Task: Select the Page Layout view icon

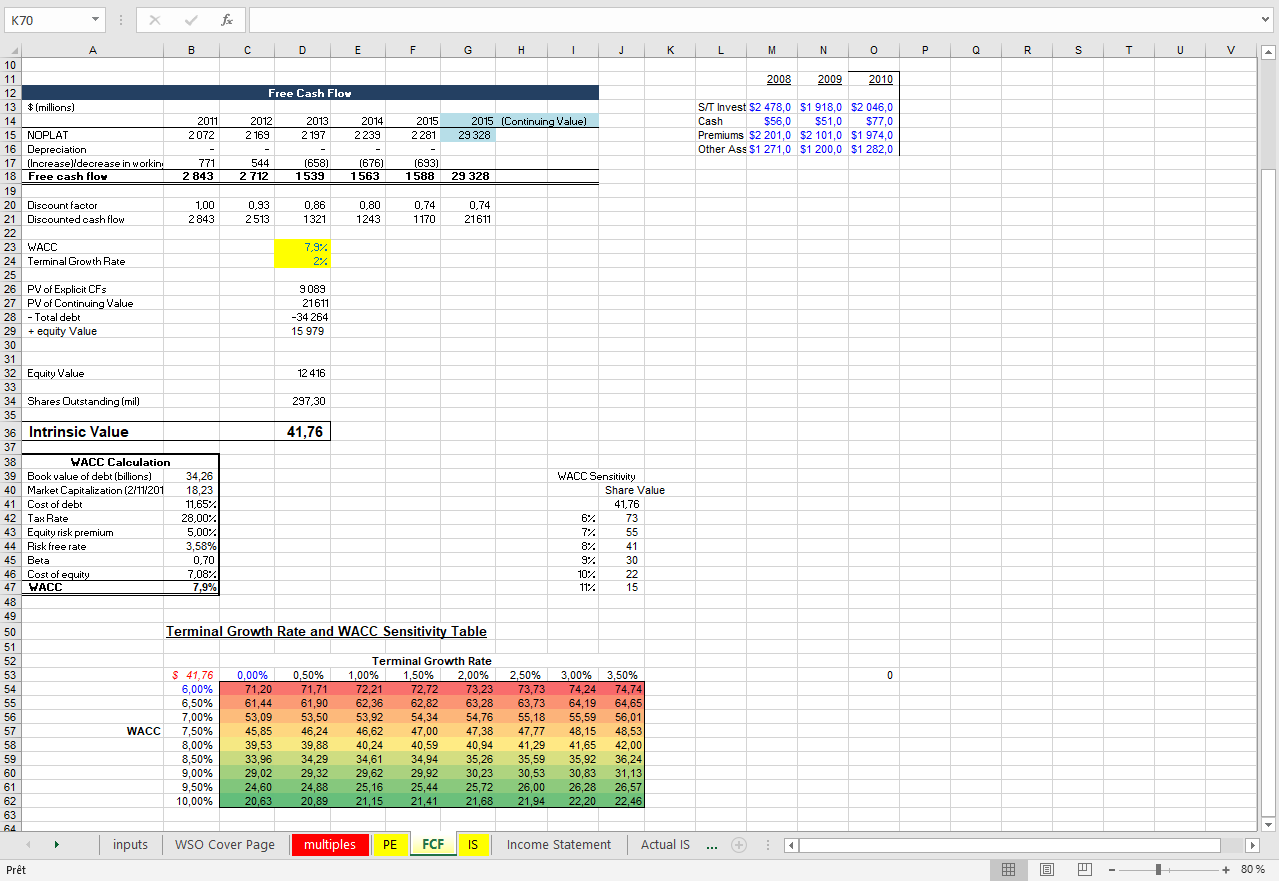Action: click(1047, 869)
